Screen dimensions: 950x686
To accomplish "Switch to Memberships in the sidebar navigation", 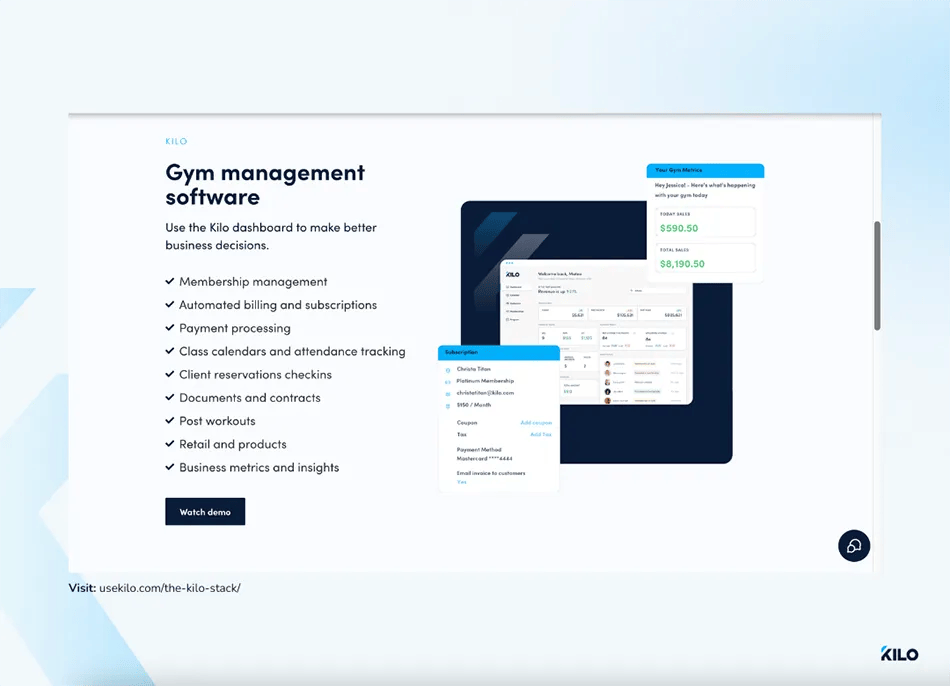I will point(506,310).
